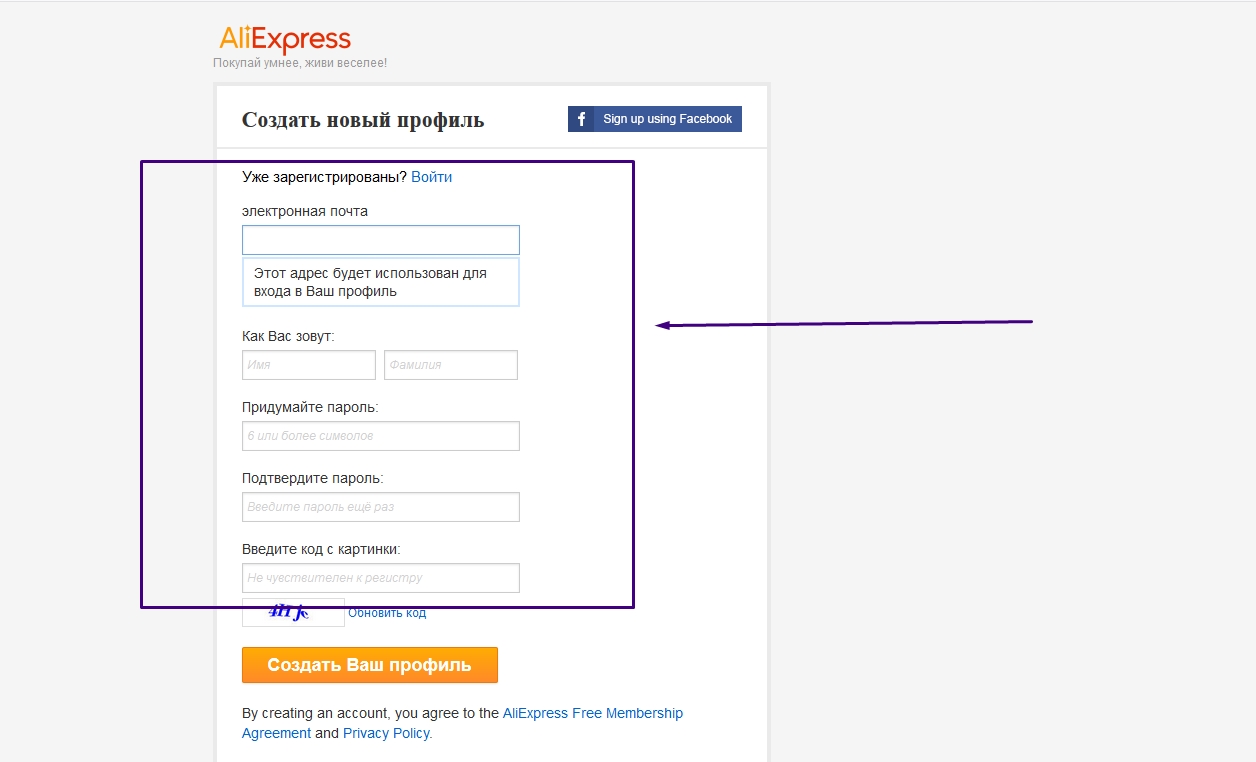This screenshot has height=762, width=1256.
Task: Click the AliExpress logo
Action: 285,40
